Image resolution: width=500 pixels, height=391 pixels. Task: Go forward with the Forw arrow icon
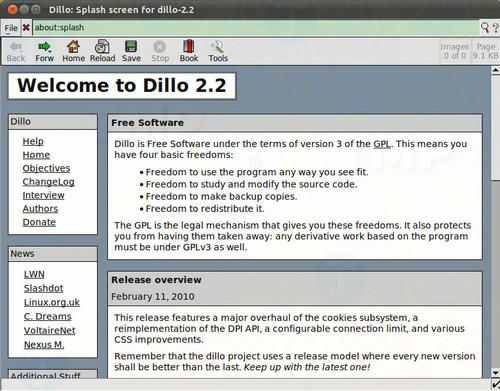point(44,47)
